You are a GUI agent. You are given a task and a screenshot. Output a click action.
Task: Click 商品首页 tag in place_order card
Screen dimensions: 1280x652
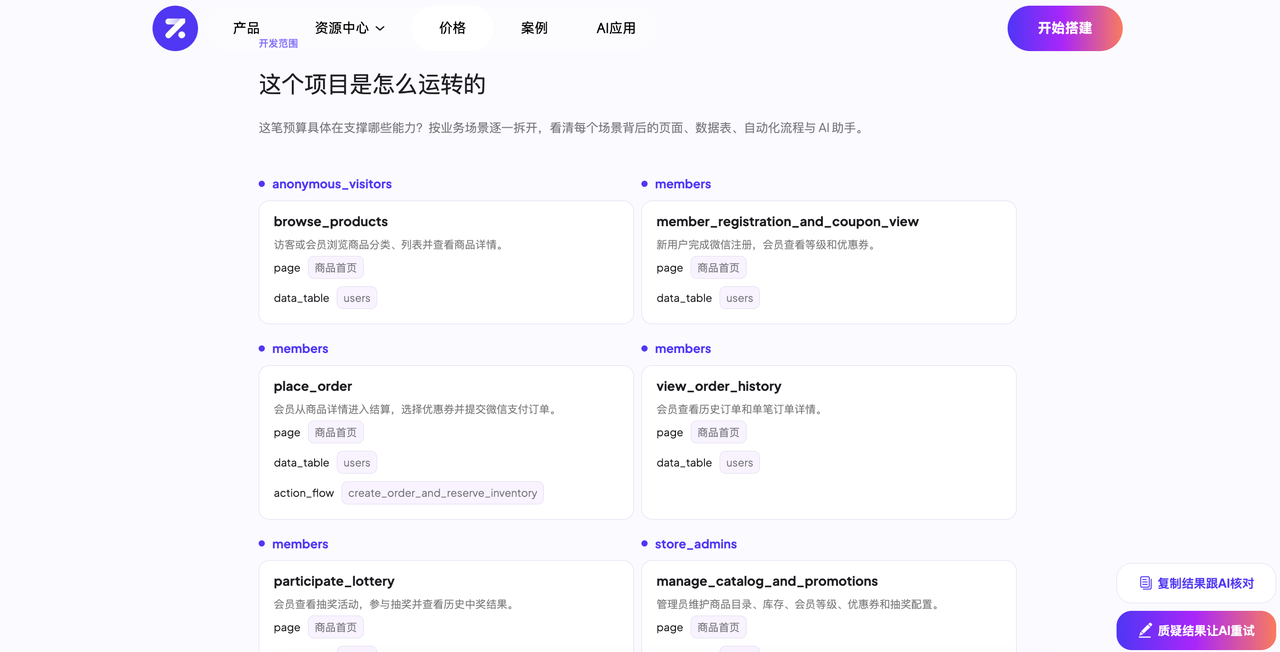(x=336, y=433)
